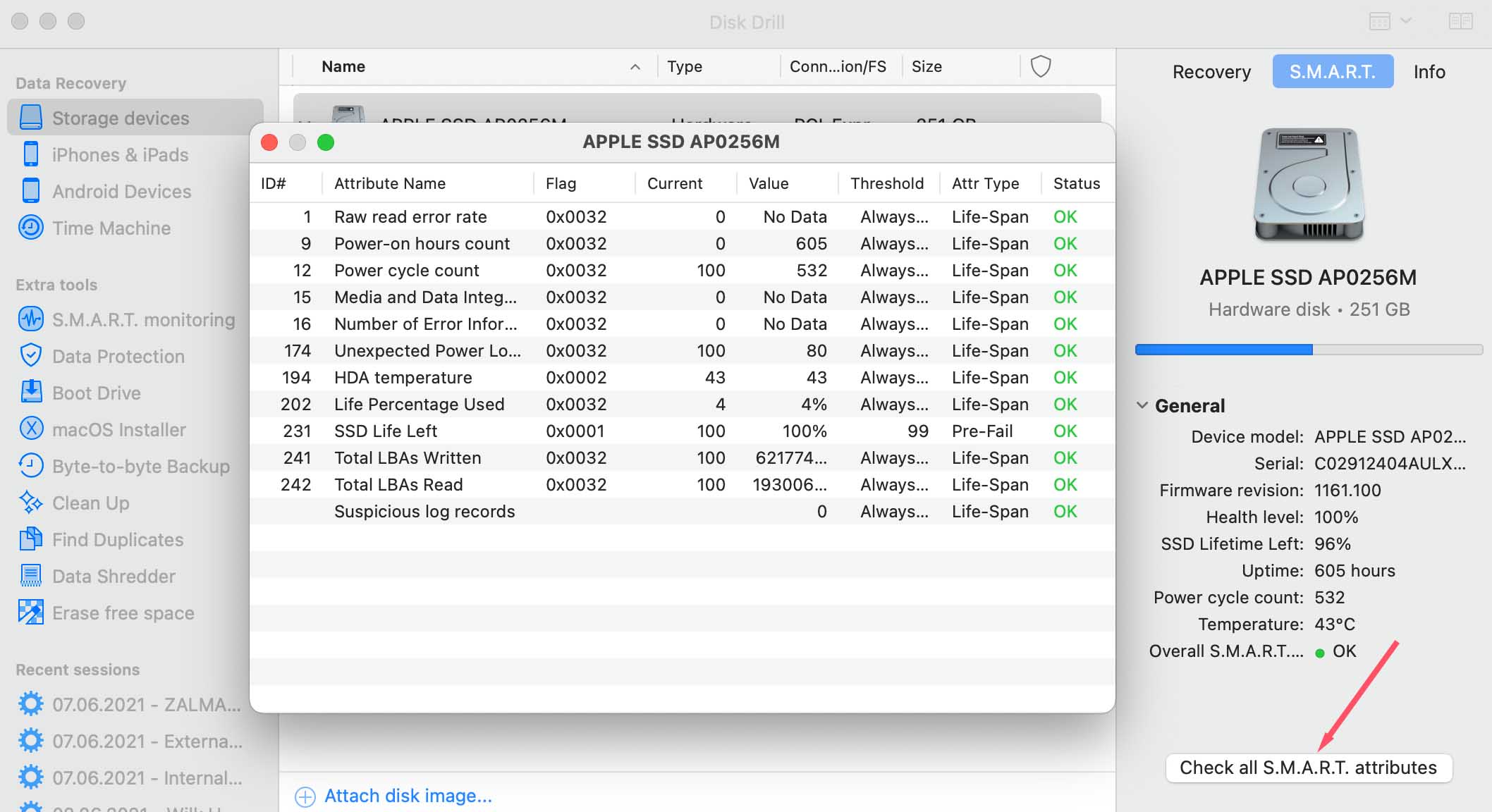Screen dimensions: 1492x812
Task: Open recent session 07.06.2021 - Internal
Action: point(130,777)
